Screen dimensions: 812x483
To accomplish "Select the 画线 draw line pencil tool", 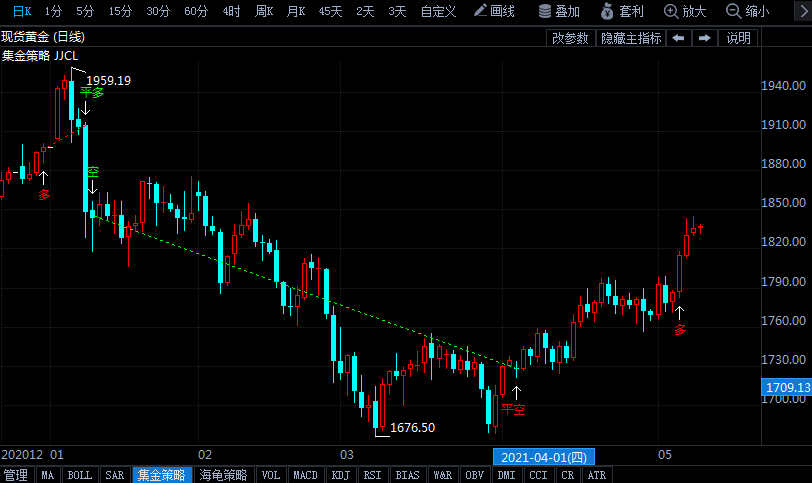I will click(x=494, y=11).
